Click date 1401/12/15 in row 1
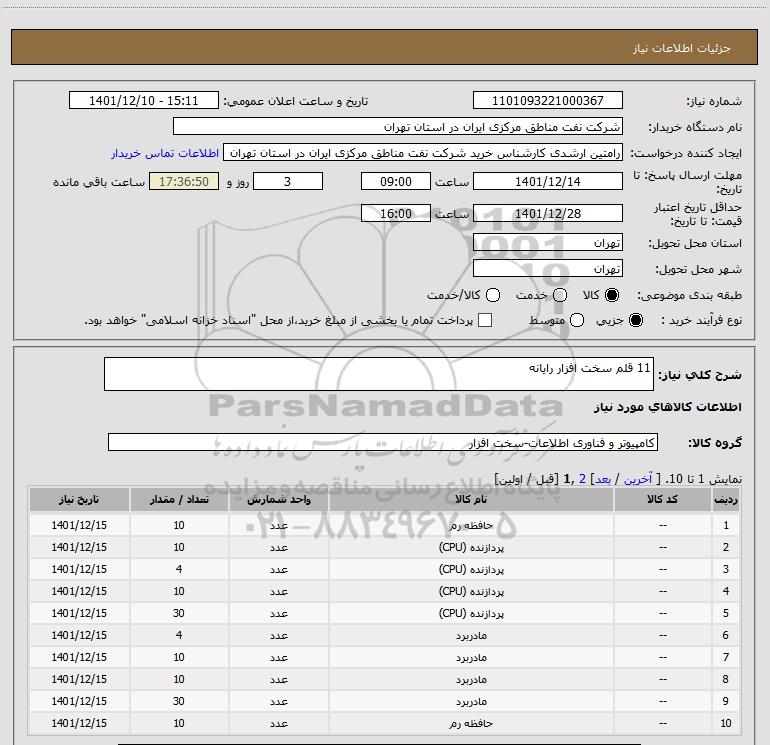This screenshot has height=745, width=770. [x=79, y=525]
